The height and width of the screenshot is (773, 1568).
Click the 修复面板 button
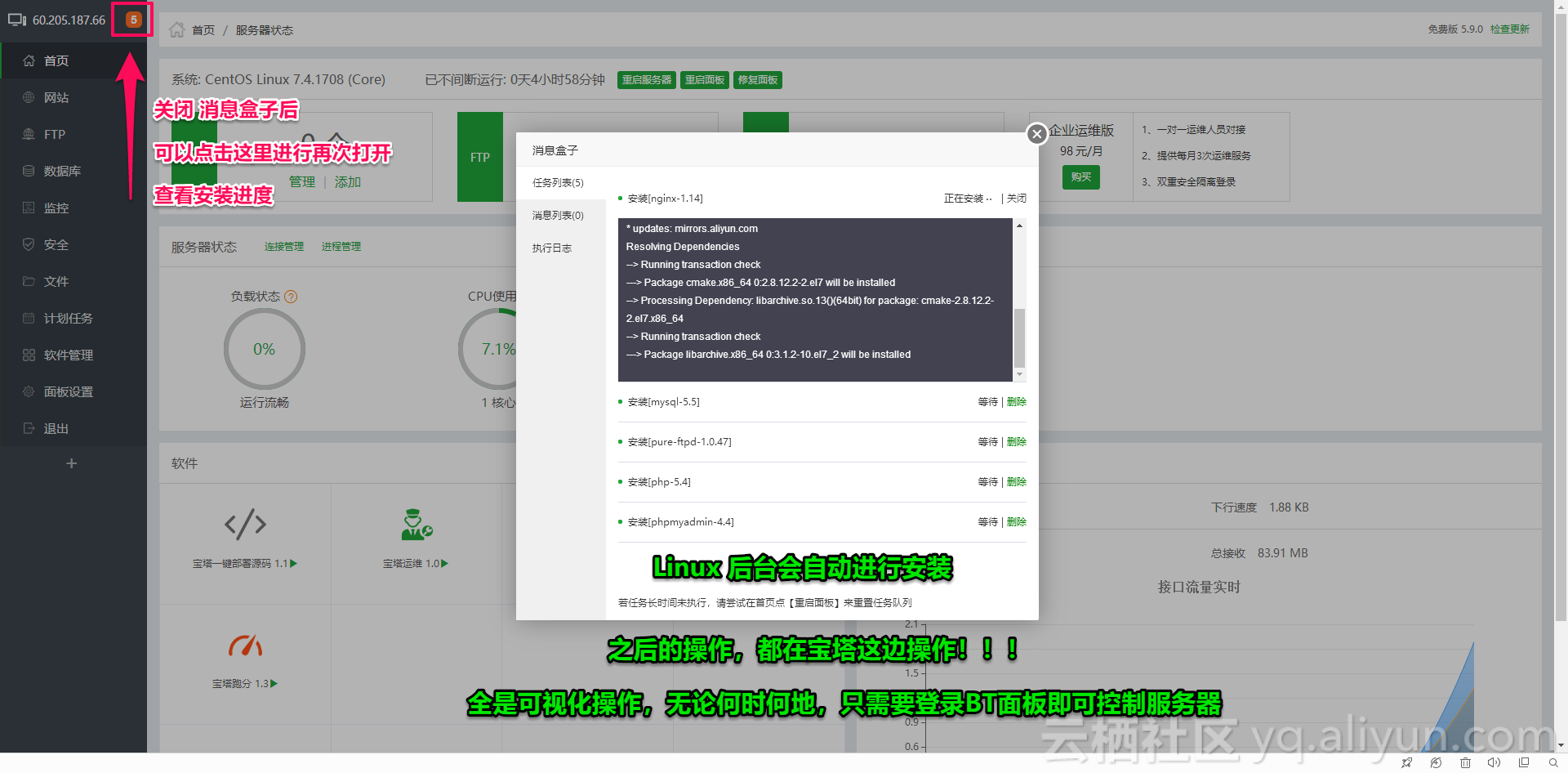(x=758, y=80)
